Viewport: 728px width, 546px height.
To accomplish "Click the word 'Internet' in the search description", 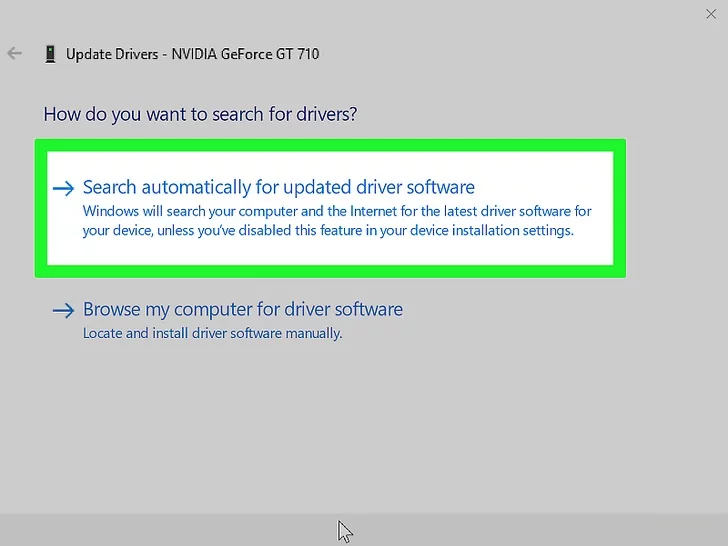I will click(362, 212).
